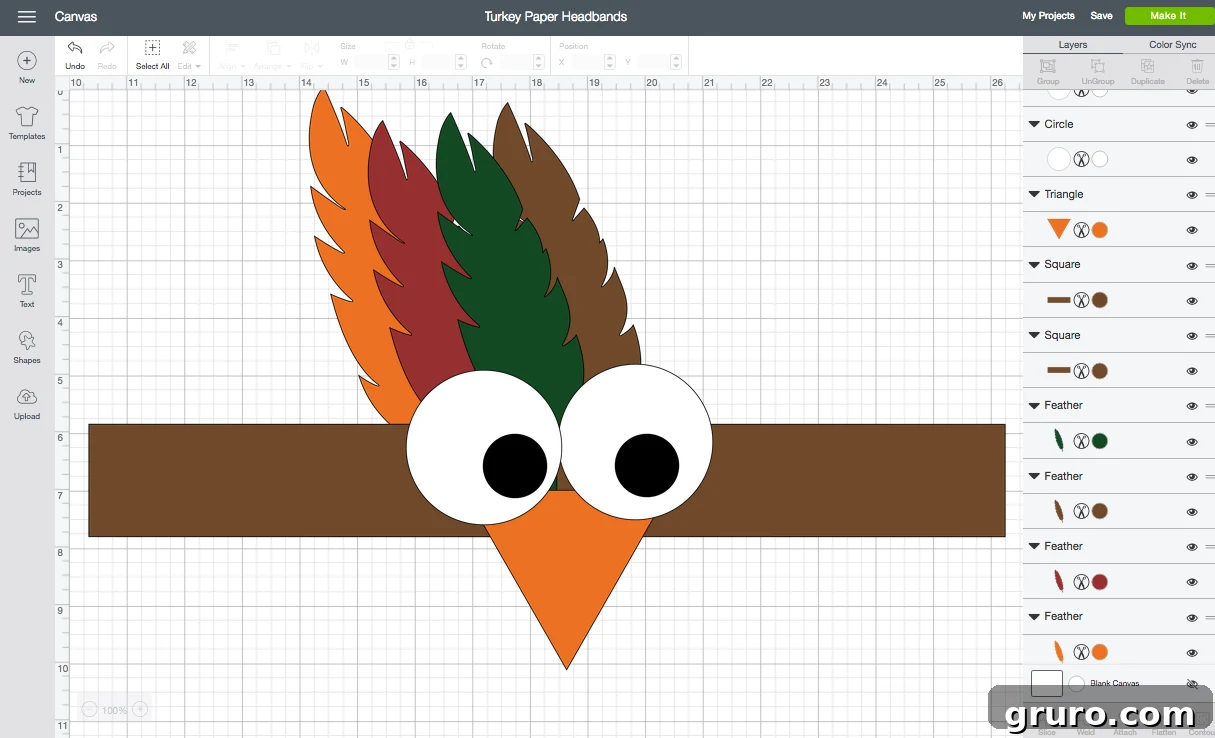Click the Rotate icon in toolbar
The width and height of the screenshot is (1215, 738).
point(487,62)
